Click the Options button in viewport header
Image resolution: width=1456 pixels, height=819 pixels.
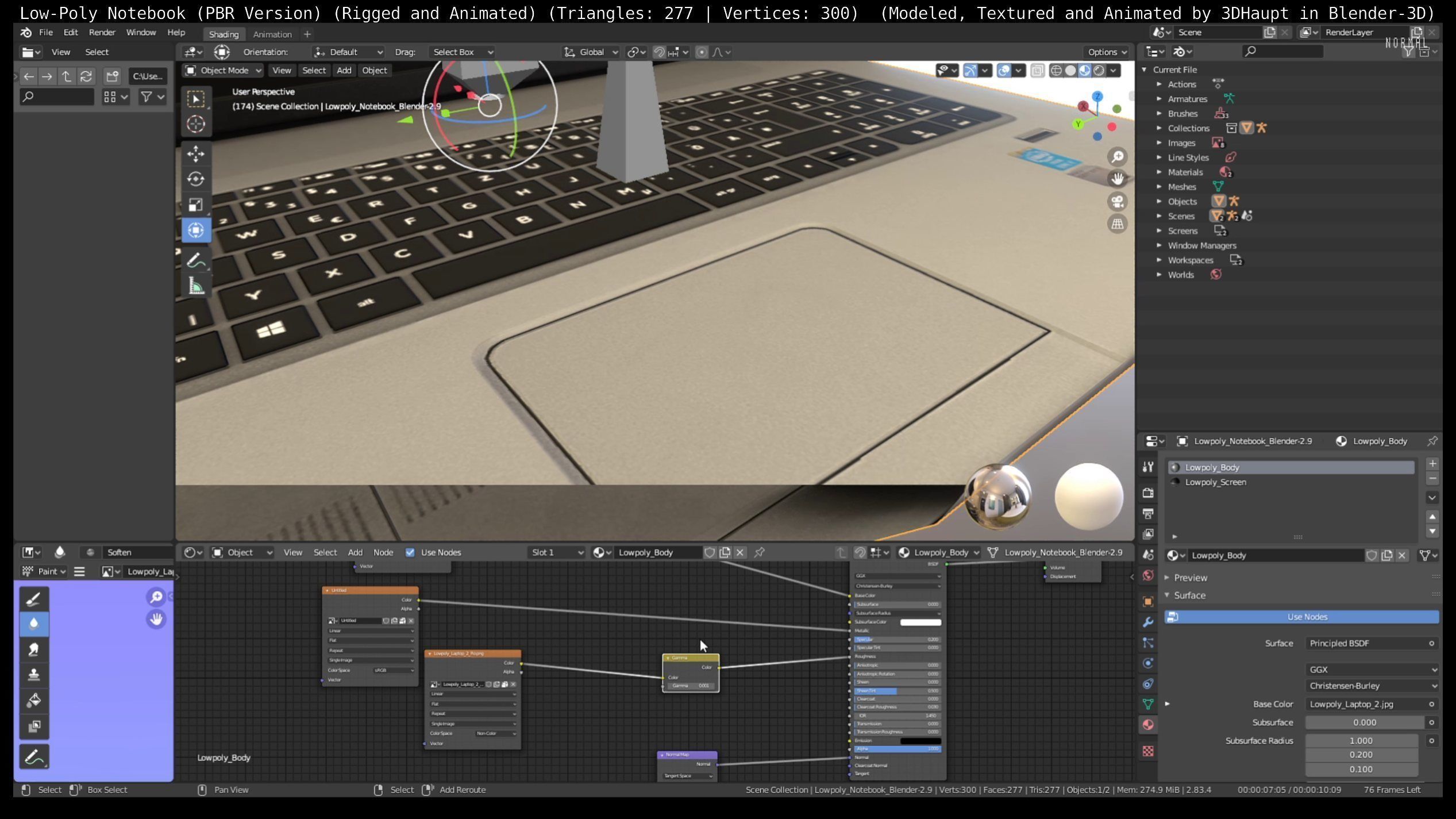1107,52
